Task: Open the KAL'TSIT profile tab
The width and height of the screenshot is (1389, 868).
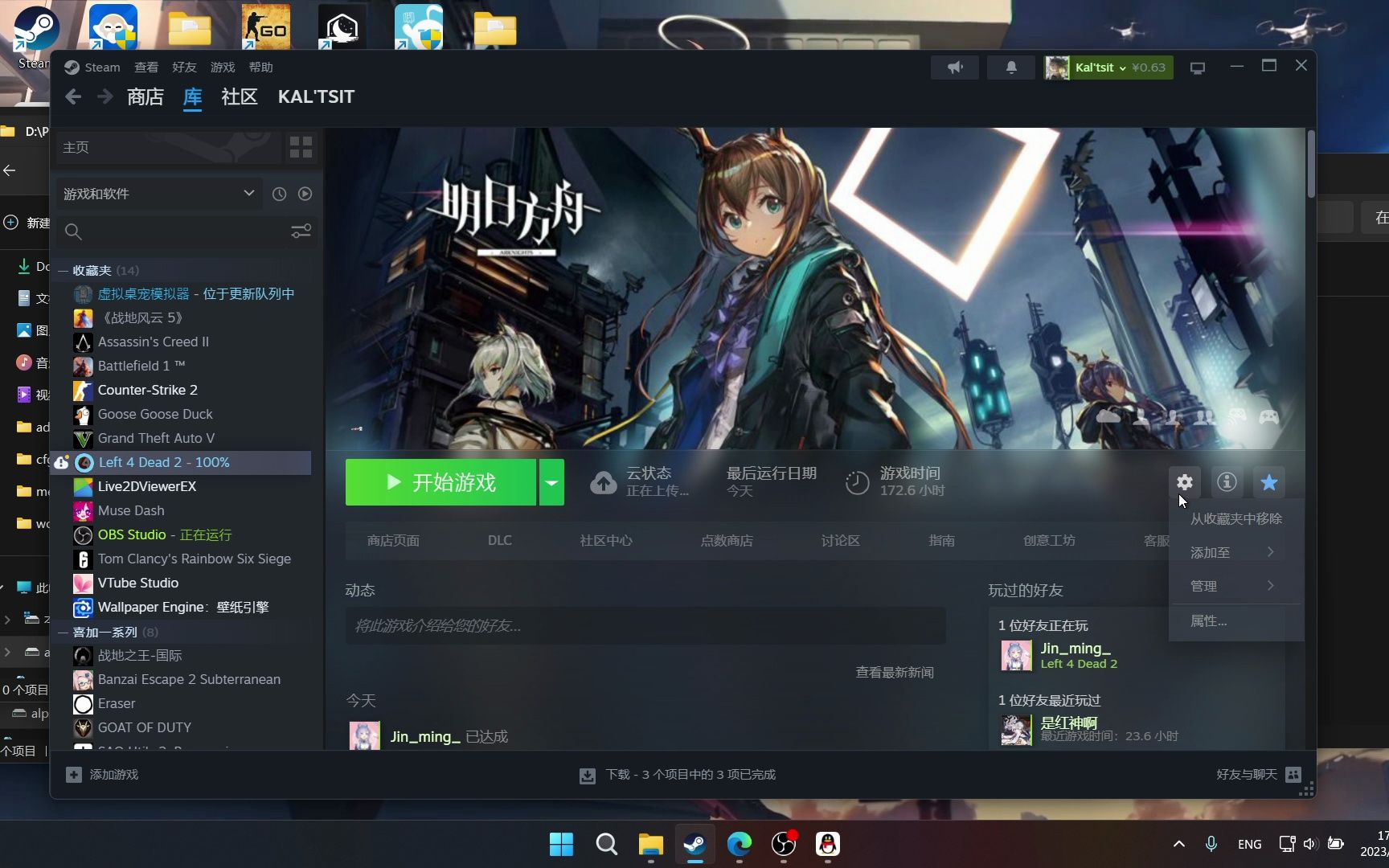Action: coord(316,97)
